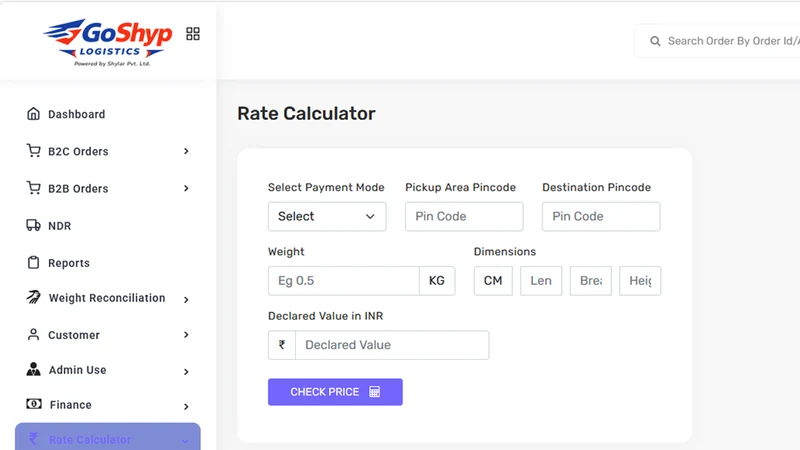The image size is (800, 450).
Task: Click the Finance money icon
Action: [x=34, y=404]
